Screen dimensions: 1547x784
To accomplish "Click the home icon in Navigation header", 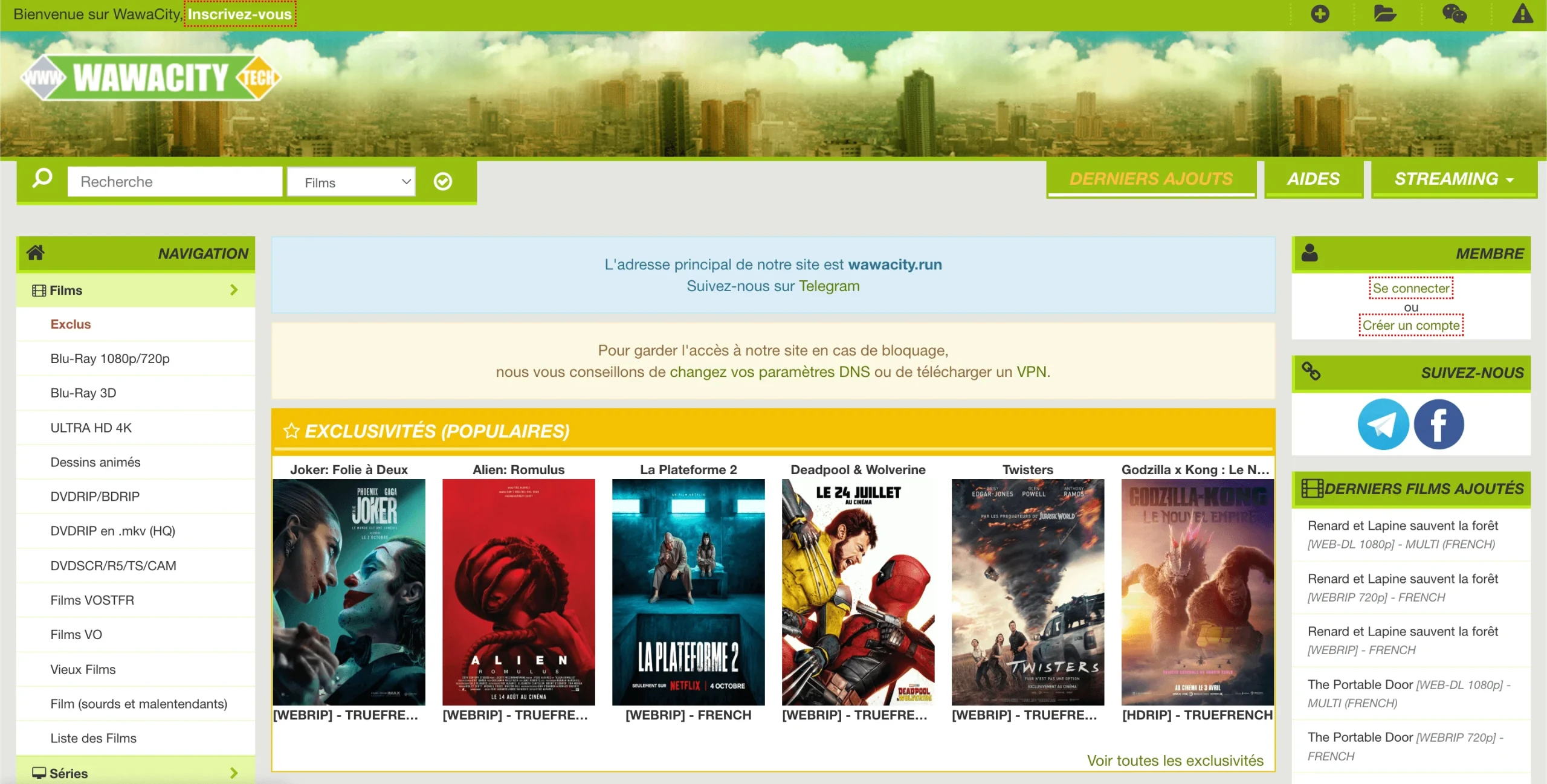I will 36,252.
